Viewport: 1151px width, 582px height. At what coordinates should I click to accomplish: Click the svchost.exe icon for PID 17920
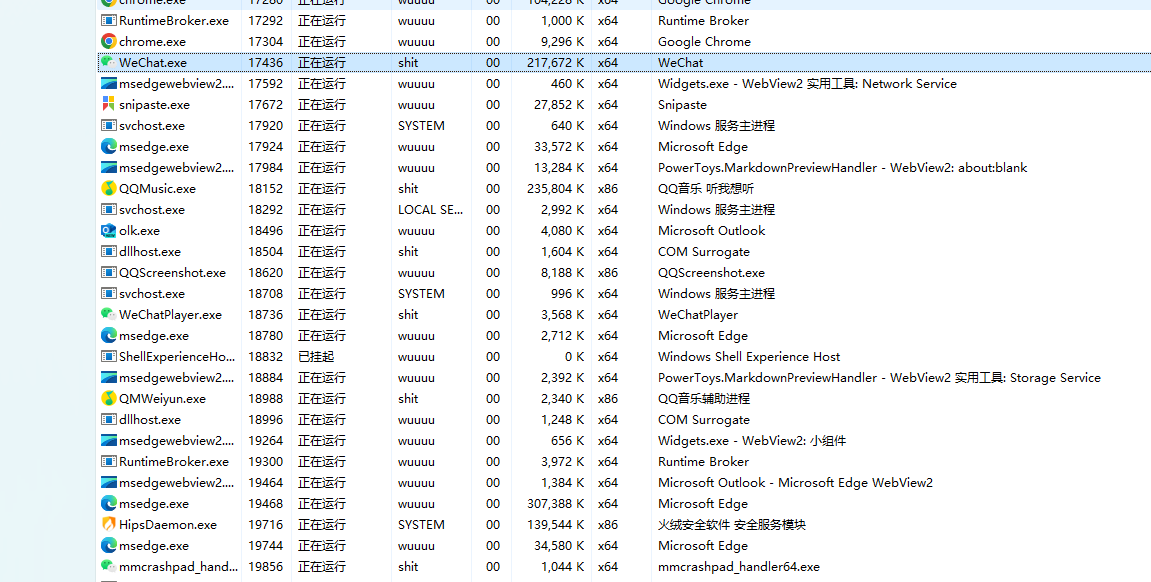pos(109,126)
